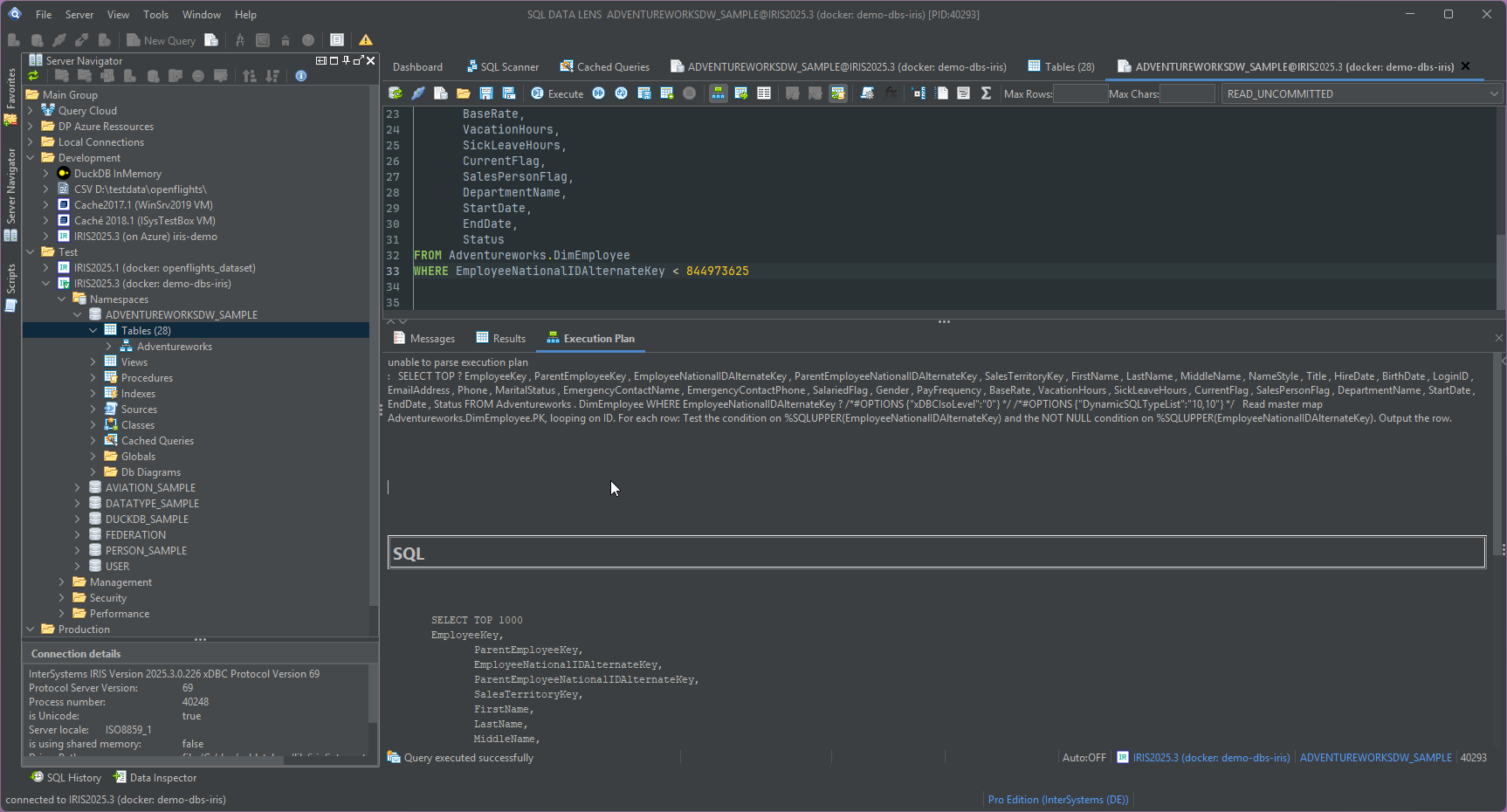Click the save-as disk icon in query toolbar

(x=509, y=93)
